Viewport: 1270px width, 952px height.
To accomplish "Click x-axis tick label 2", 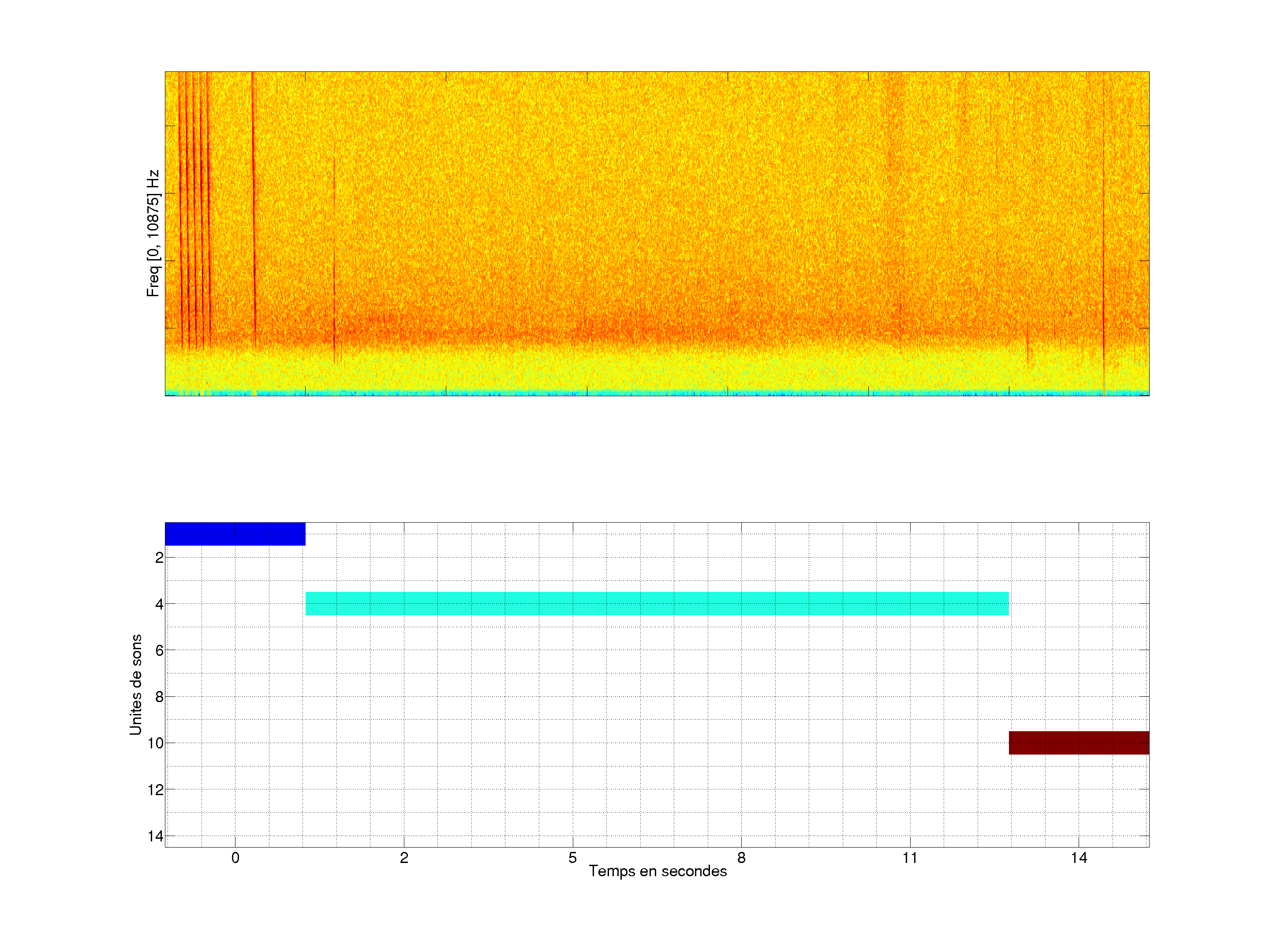I will coord(403,858).
